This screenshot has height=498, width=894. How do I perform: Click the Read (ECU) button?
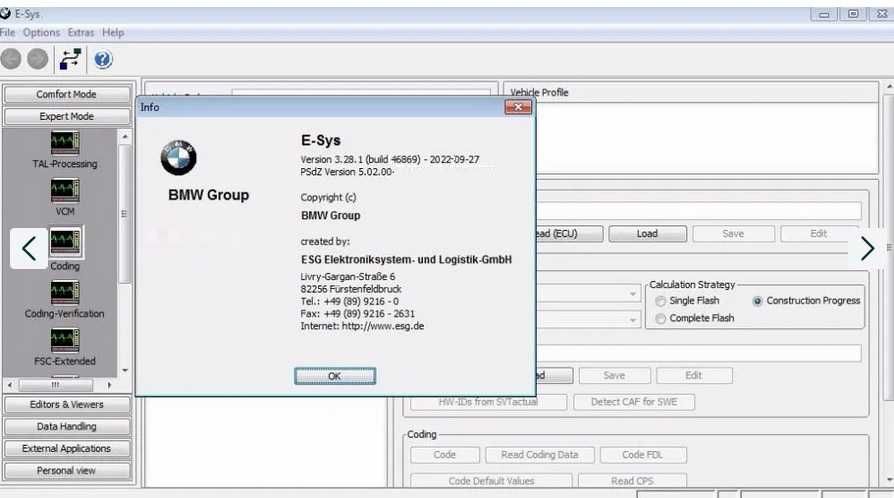point(569,234)
